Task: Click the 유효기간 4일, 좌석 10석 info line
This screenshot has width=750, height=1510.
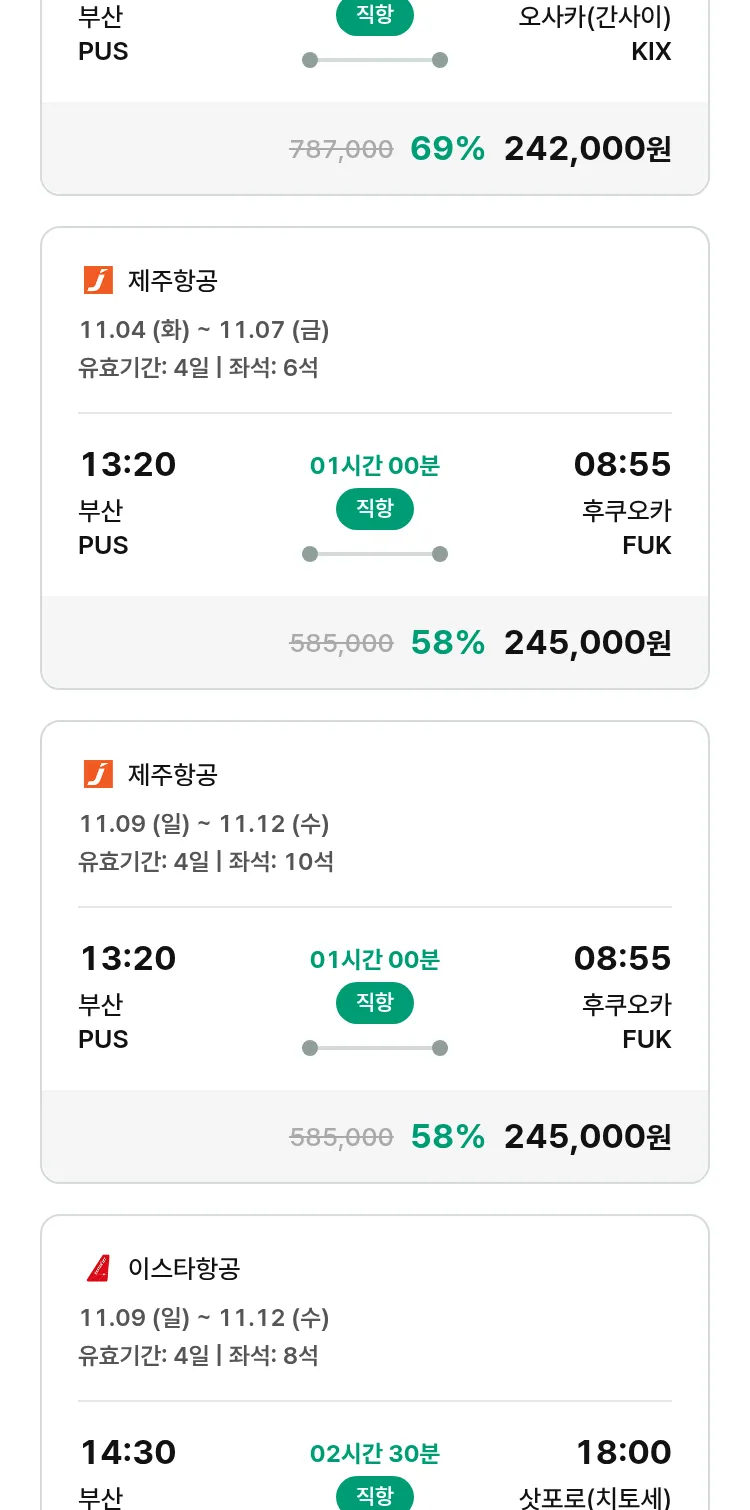Action: click(x=206, y=861)
